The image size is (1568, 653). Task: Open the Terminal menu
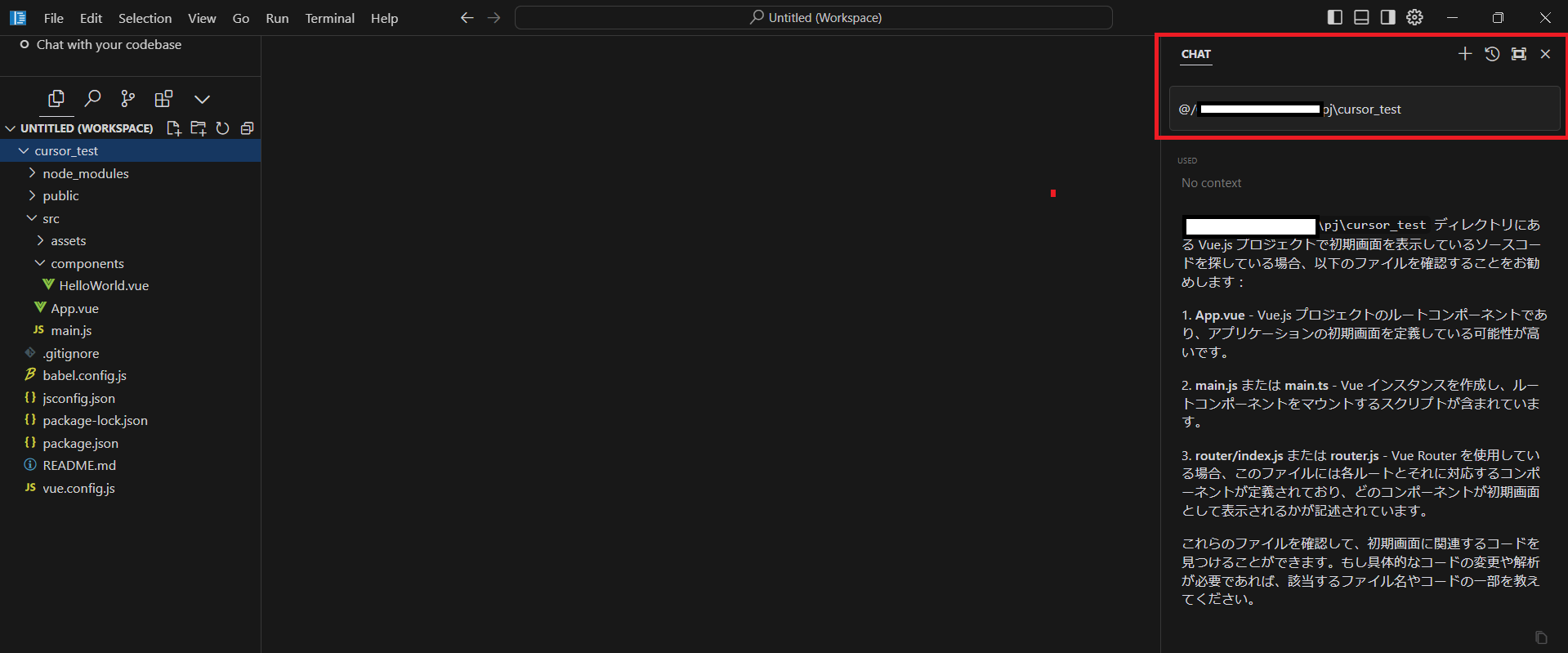[x=329, y=18]
